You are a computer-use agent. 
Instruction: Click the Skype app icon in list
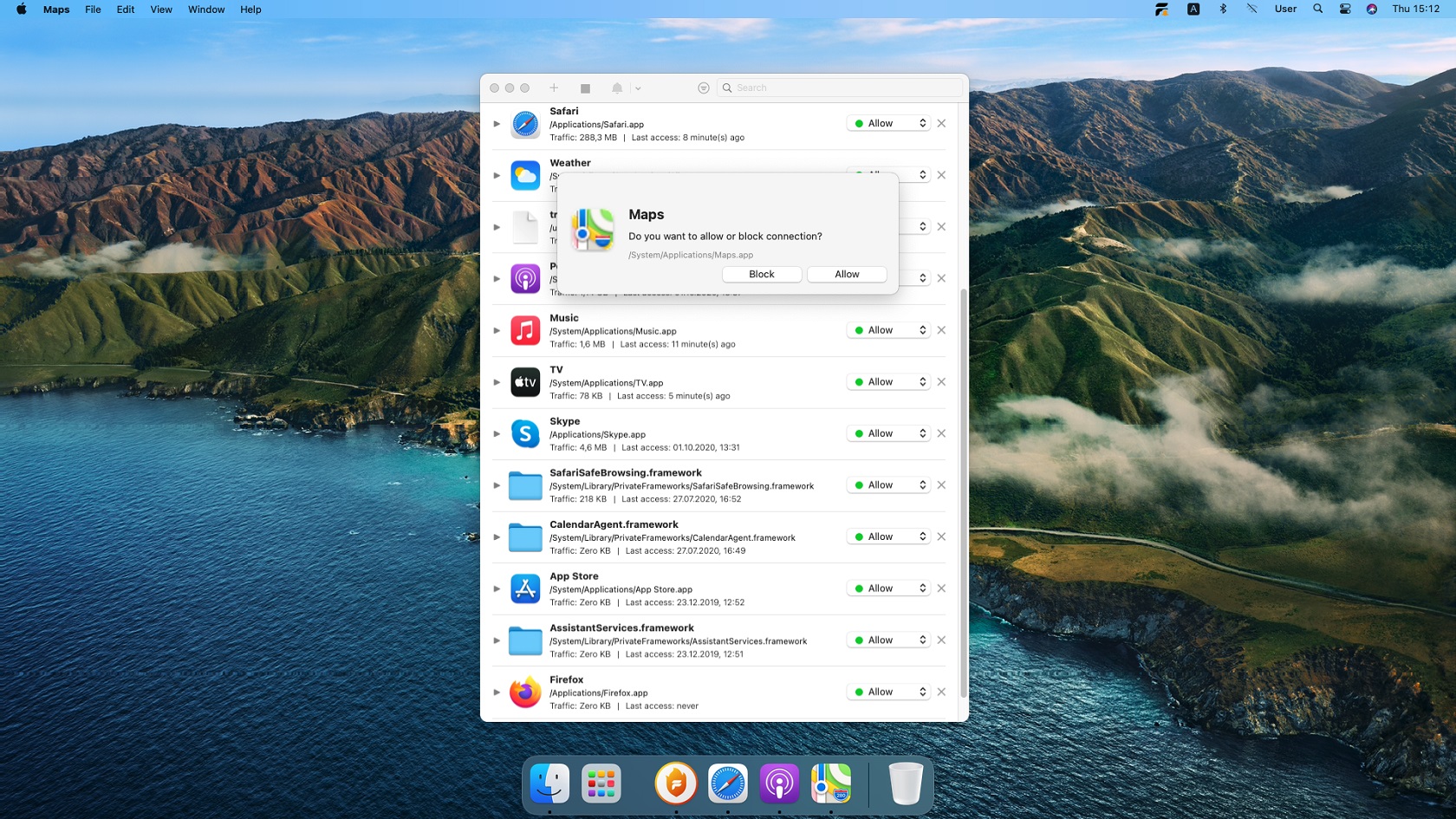point(525,433)
